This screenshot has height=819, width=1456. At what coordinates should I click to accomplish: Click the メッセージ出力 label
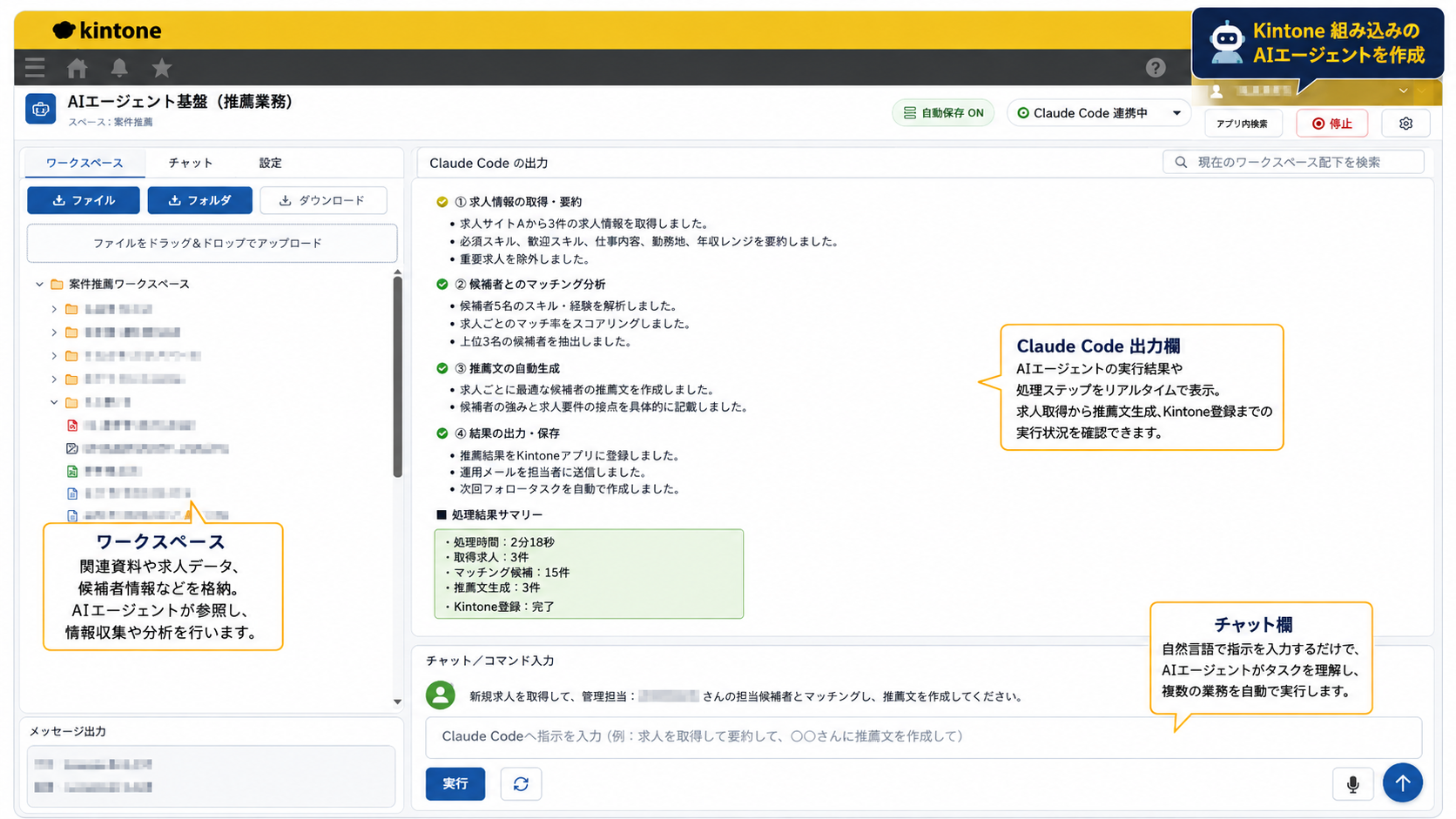(x=68, y=731)
